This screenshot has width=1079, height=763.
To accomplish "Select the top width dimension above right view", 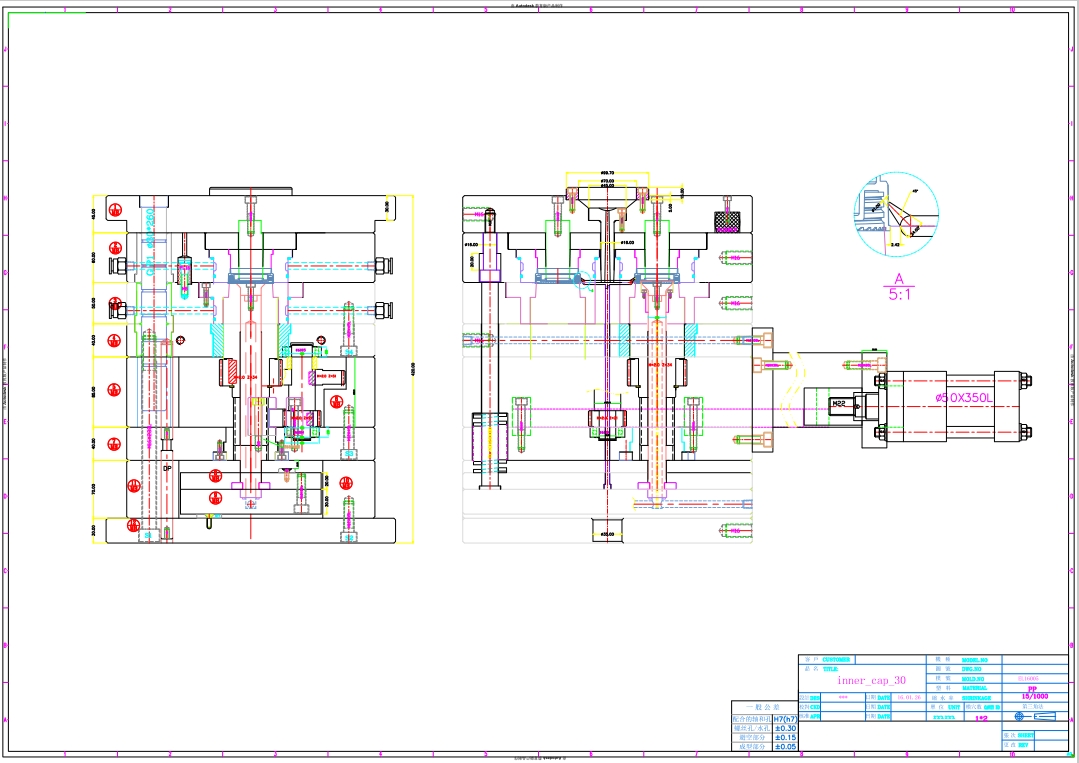I will click(606, 173).
